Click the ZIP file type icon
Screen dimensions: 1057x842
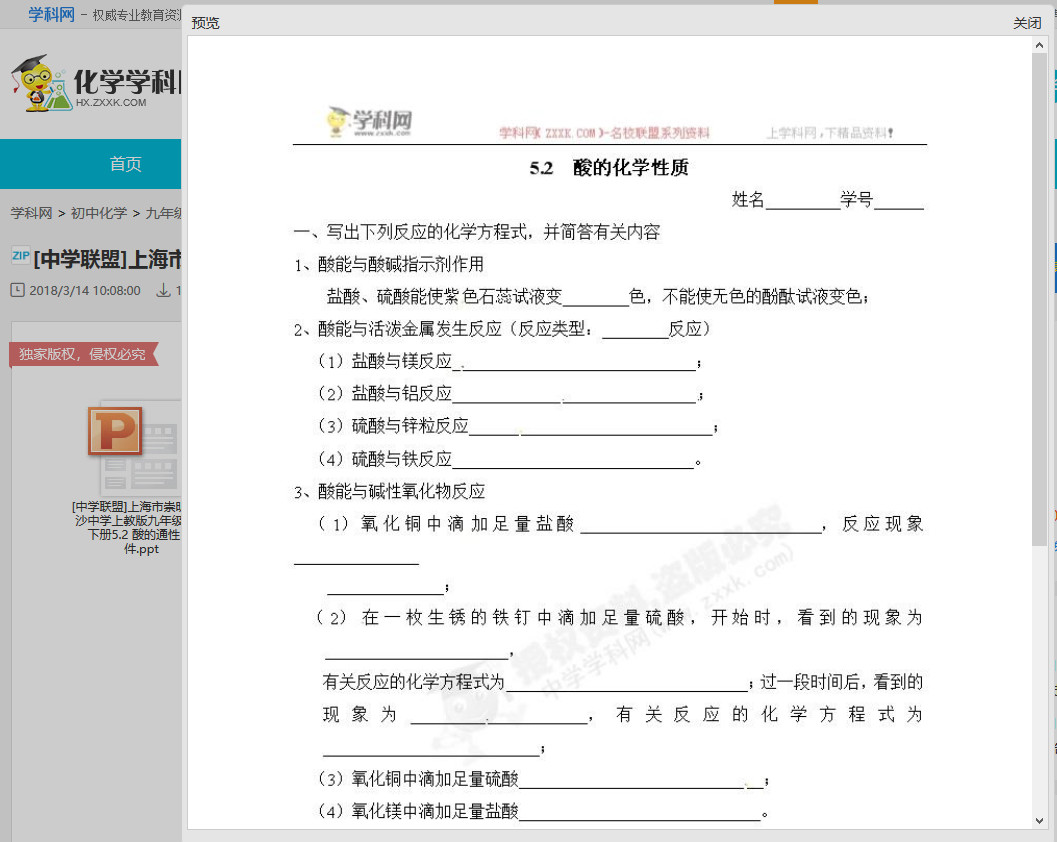click(x=20, y=257)
